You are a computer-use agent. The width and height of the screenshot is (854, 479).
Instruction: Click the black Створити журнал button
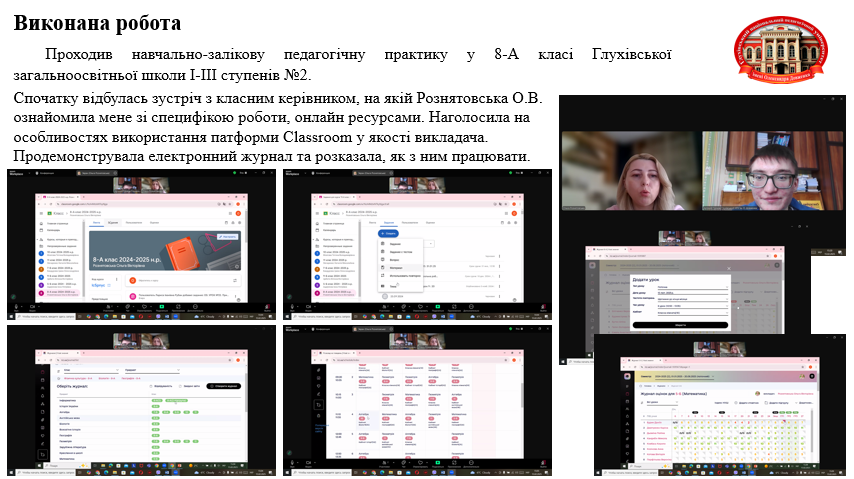pyautogui.click(x=223, y=386)
